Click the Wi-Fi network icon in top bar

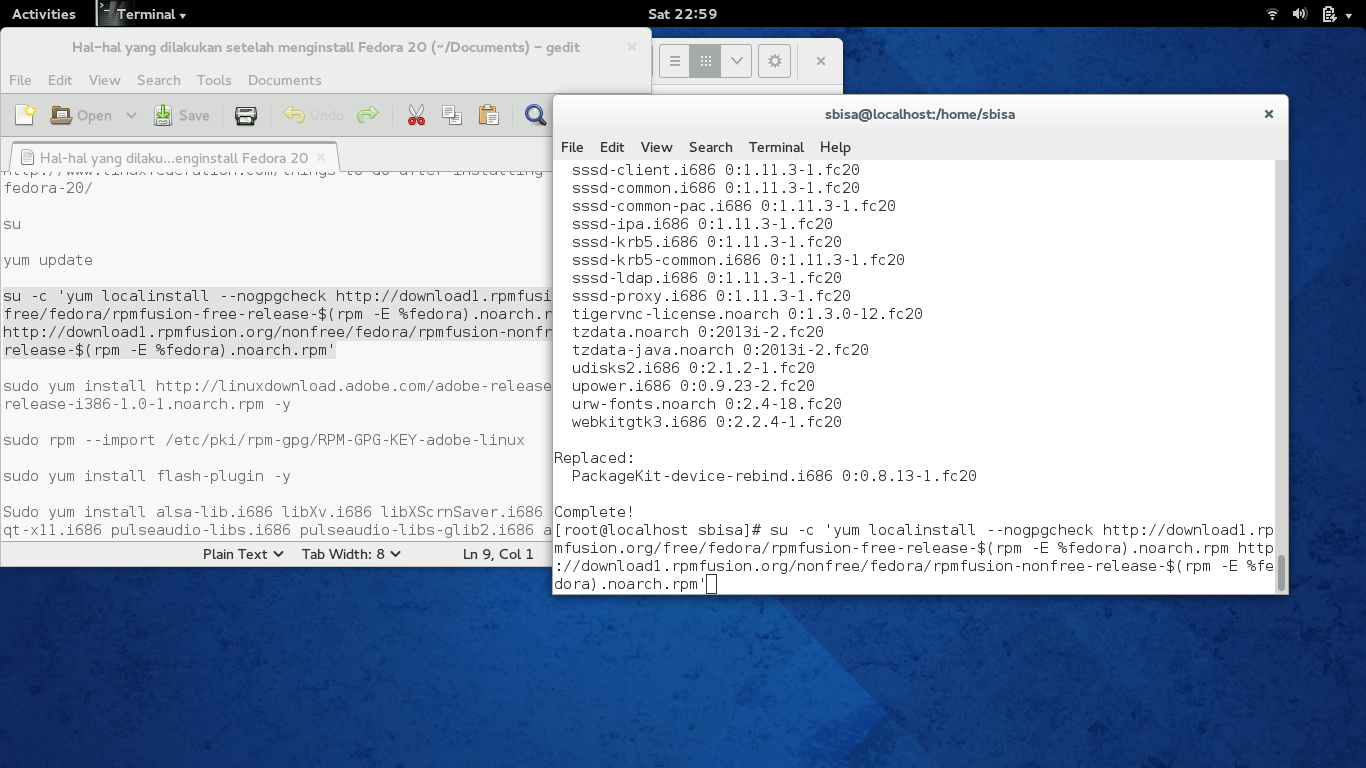(x=1272, y=14)
